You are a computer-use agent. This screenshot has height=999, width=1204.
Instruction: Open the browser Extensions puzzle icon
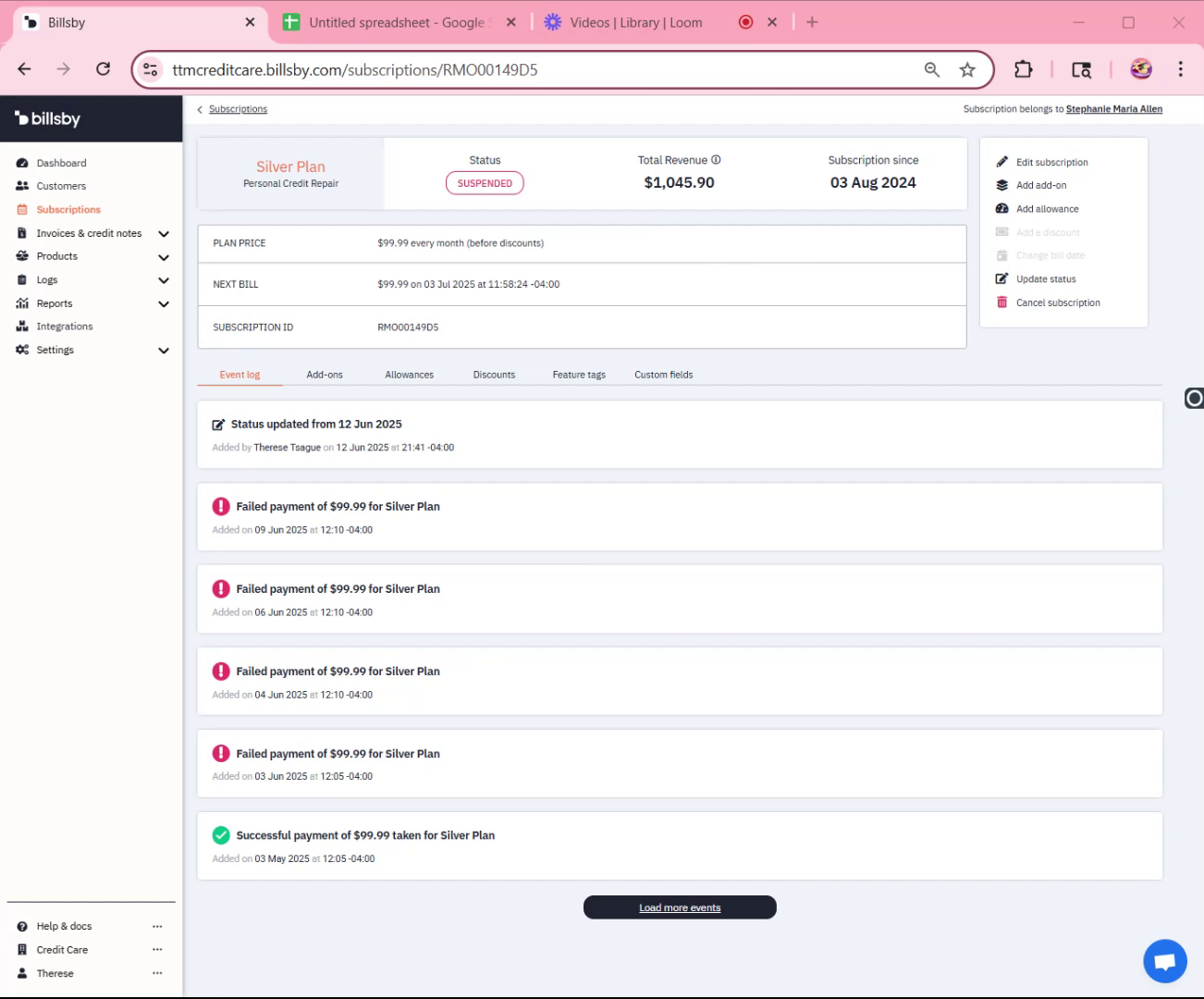tap(1023, 69)
